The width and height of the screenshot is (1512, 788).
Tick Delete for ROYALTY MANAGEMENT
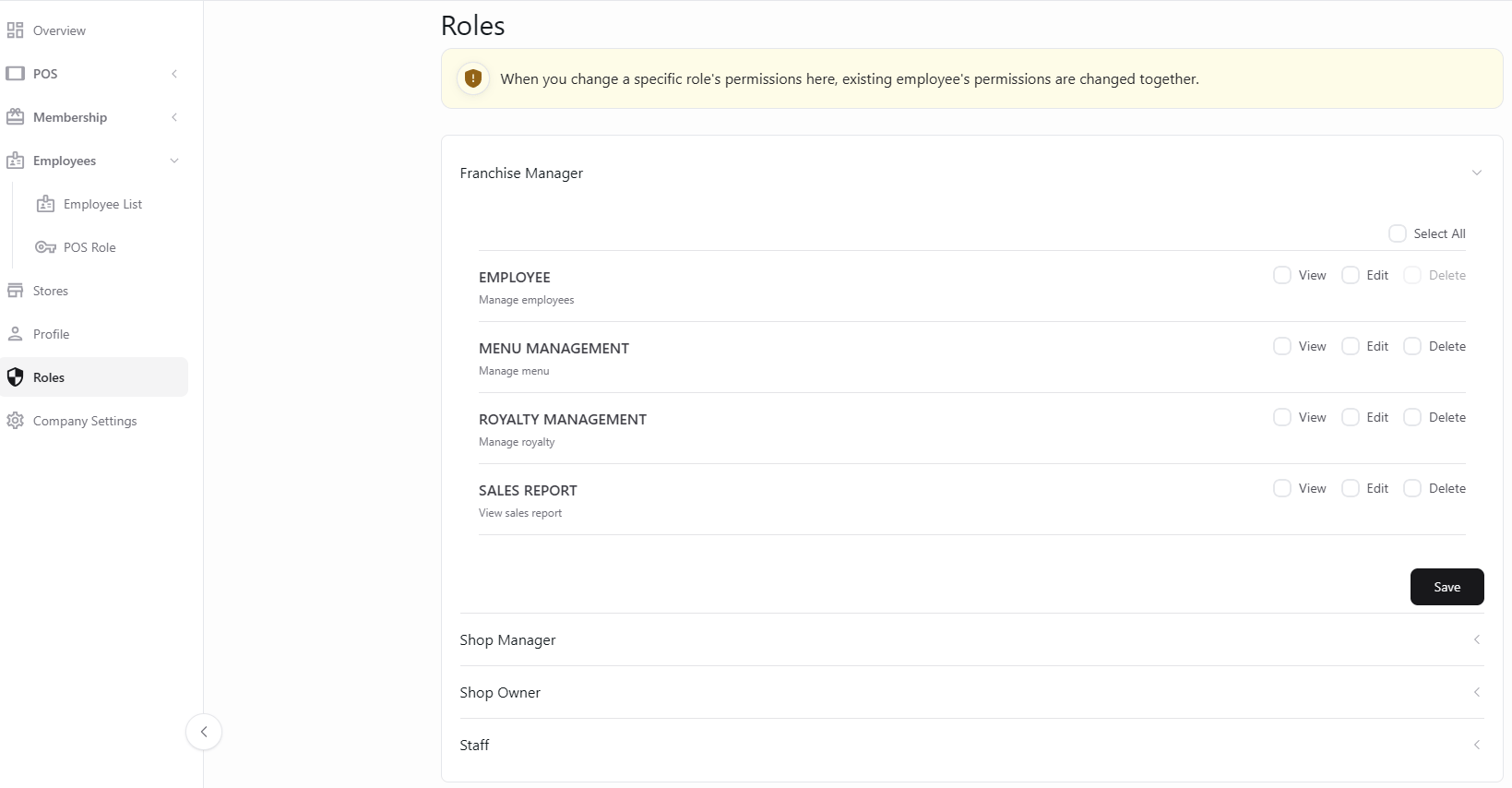[1412, 417]
